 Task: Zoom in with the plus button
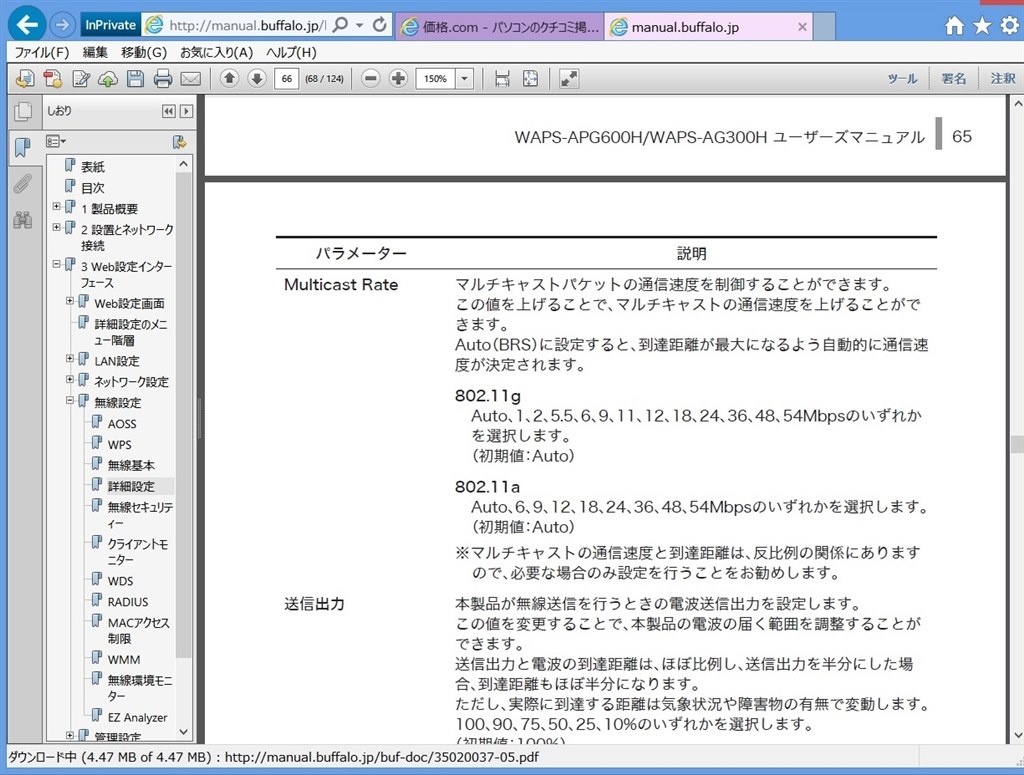(x=398, y=79)
